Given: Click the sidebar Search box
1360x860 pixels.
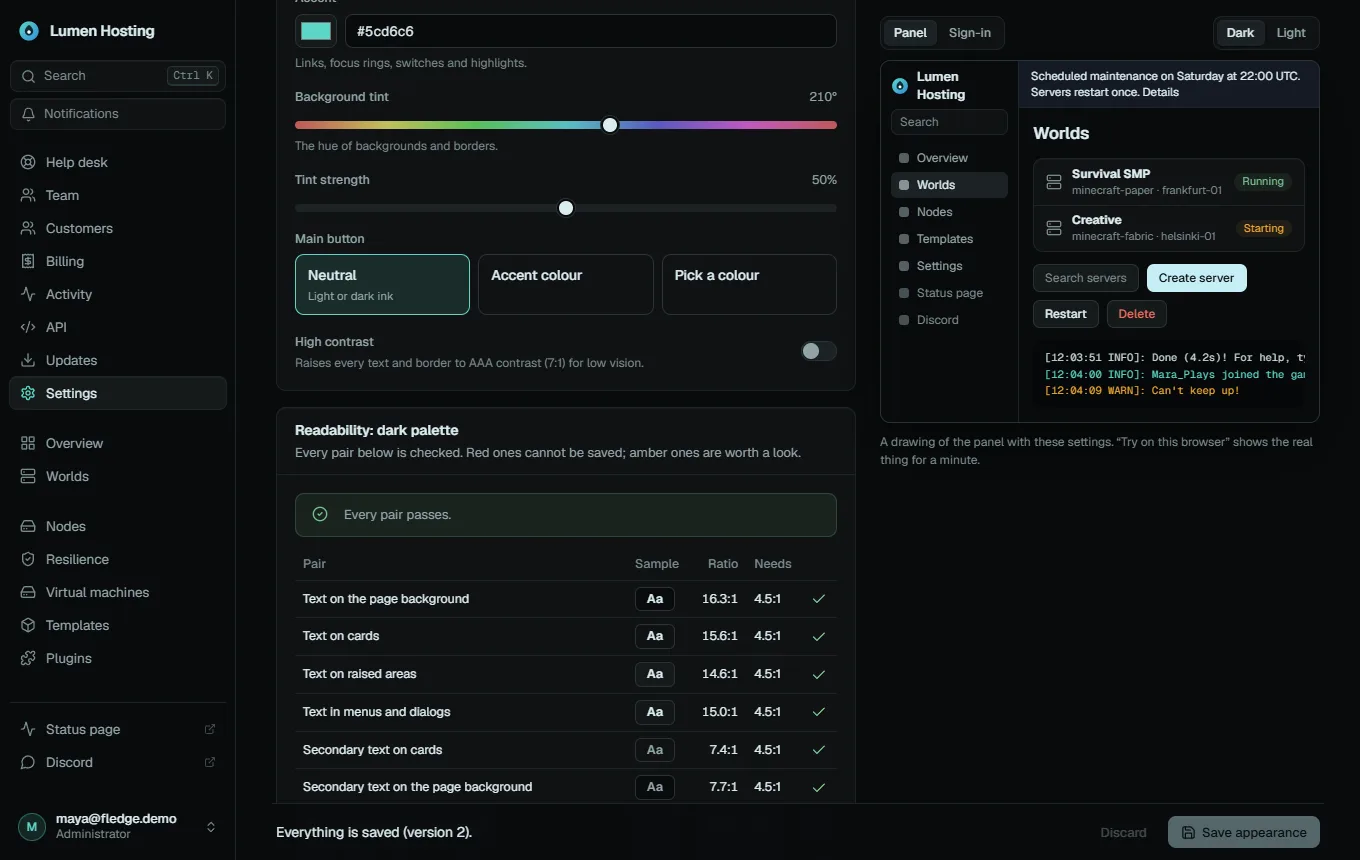Looking at the screenshot, I should pos(118,76).
